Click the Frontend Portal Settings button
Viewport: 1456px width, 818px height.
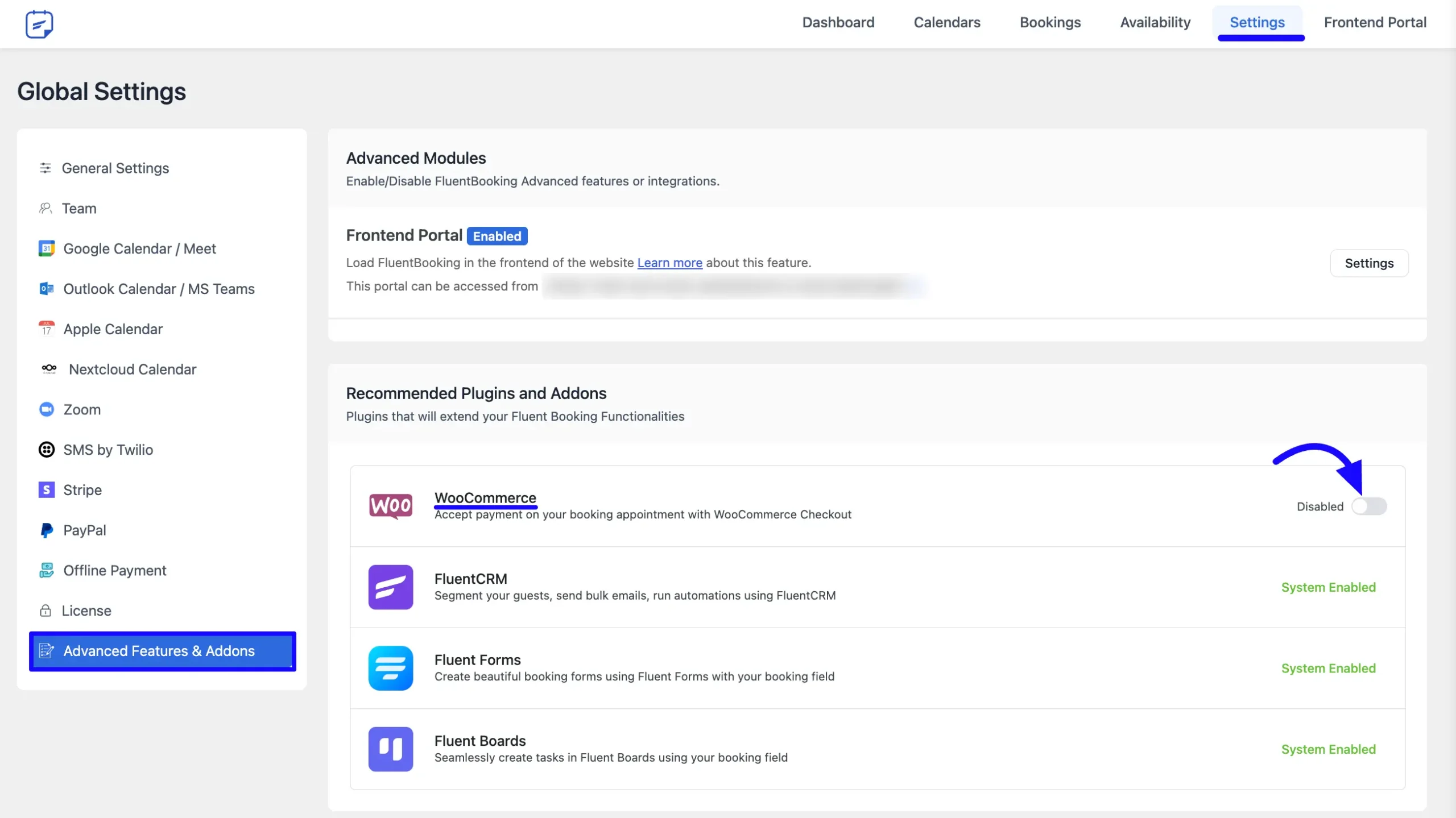coord(1369,263)
